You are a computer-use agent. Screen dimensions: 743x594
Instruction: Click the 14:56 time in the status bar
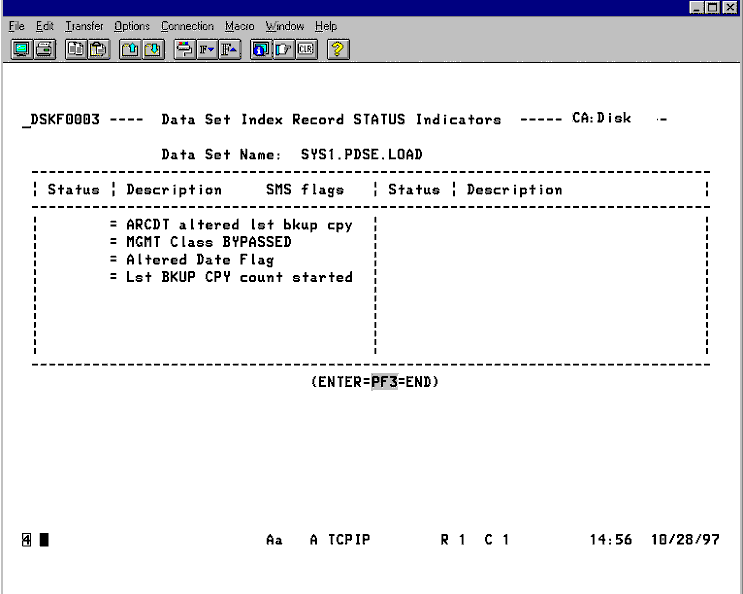tap(611, 540)
